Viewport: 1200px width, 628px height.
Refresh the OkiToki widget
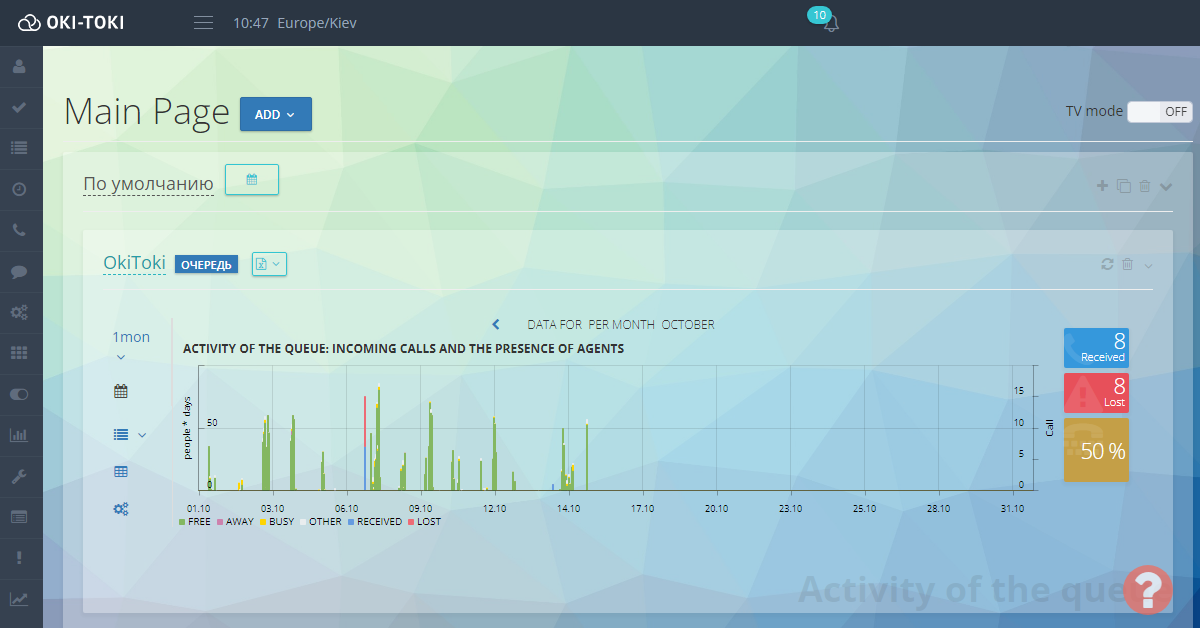1107,264
